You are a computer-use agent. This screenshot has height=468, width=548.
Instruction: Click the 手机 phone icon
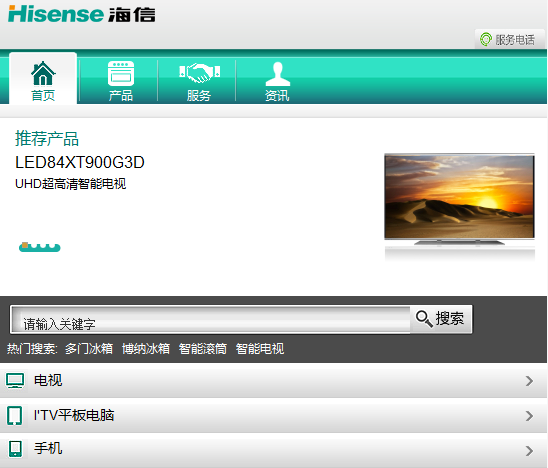[15, 449]
